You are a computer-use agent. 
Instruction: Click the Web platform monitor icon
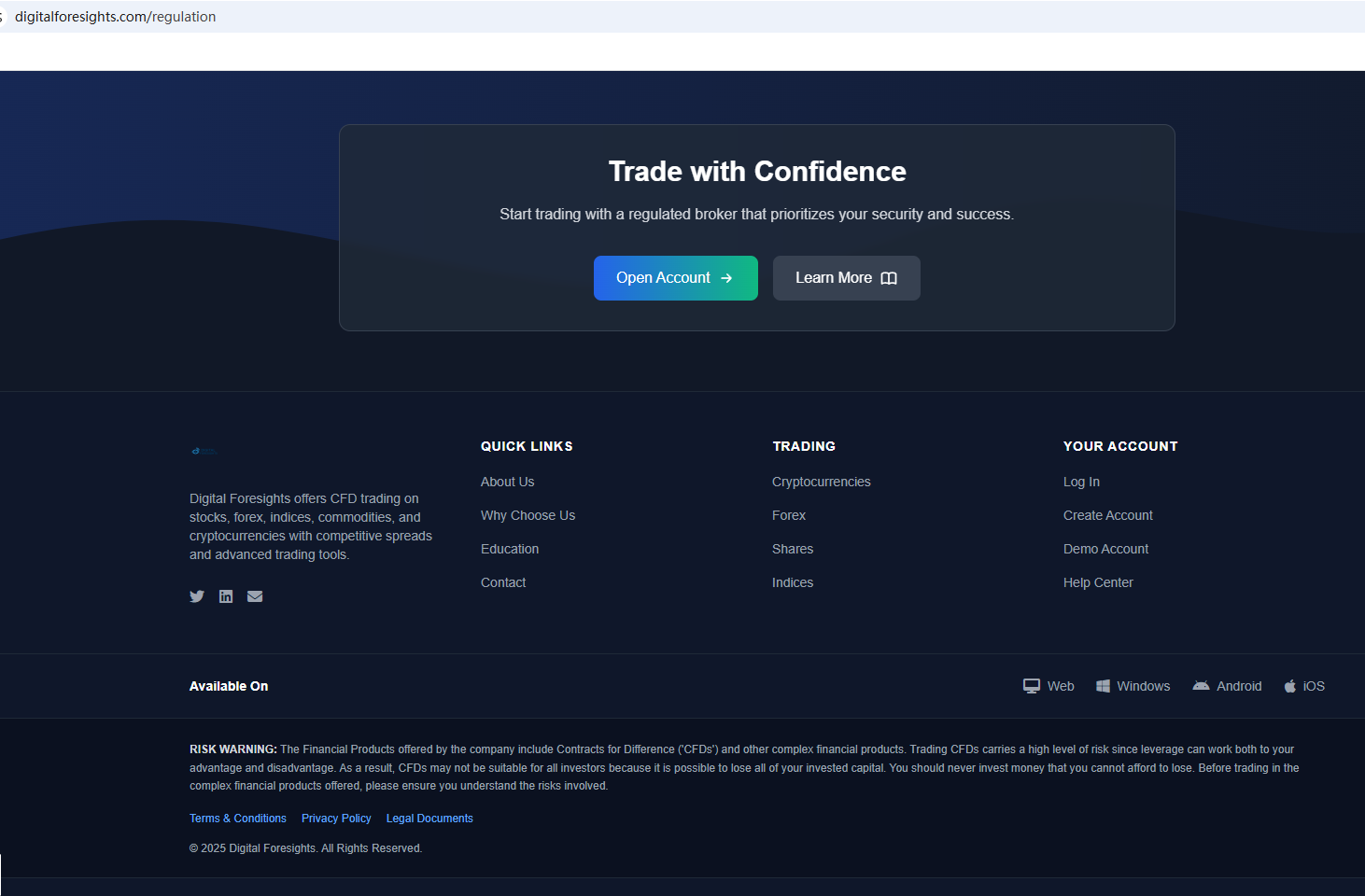[x=1032, y=686]
